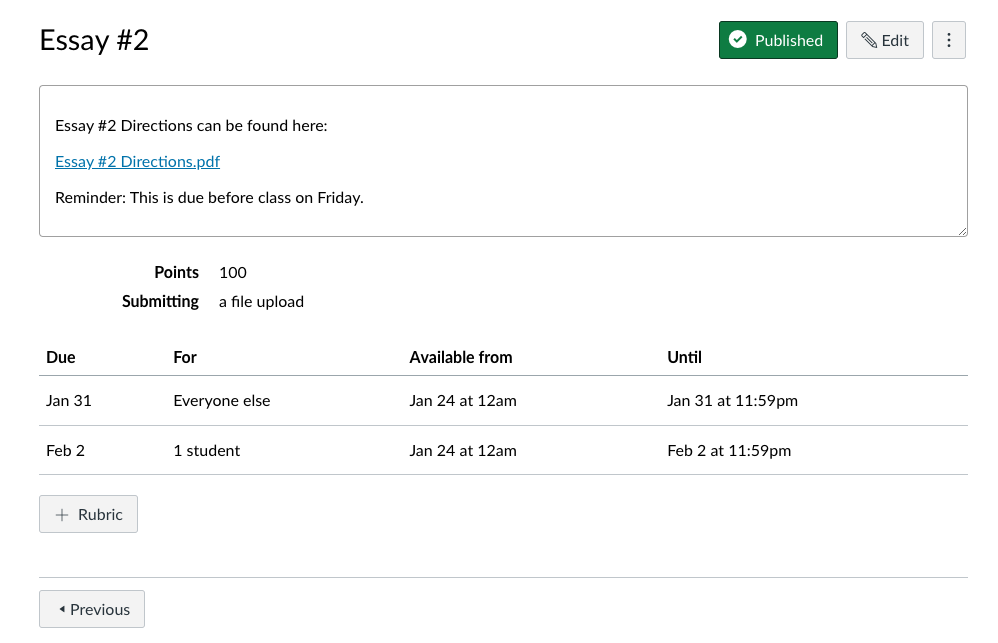Toggle the Published status button
The height and width of the screenshot is (643, 998).
click(778, 40)
